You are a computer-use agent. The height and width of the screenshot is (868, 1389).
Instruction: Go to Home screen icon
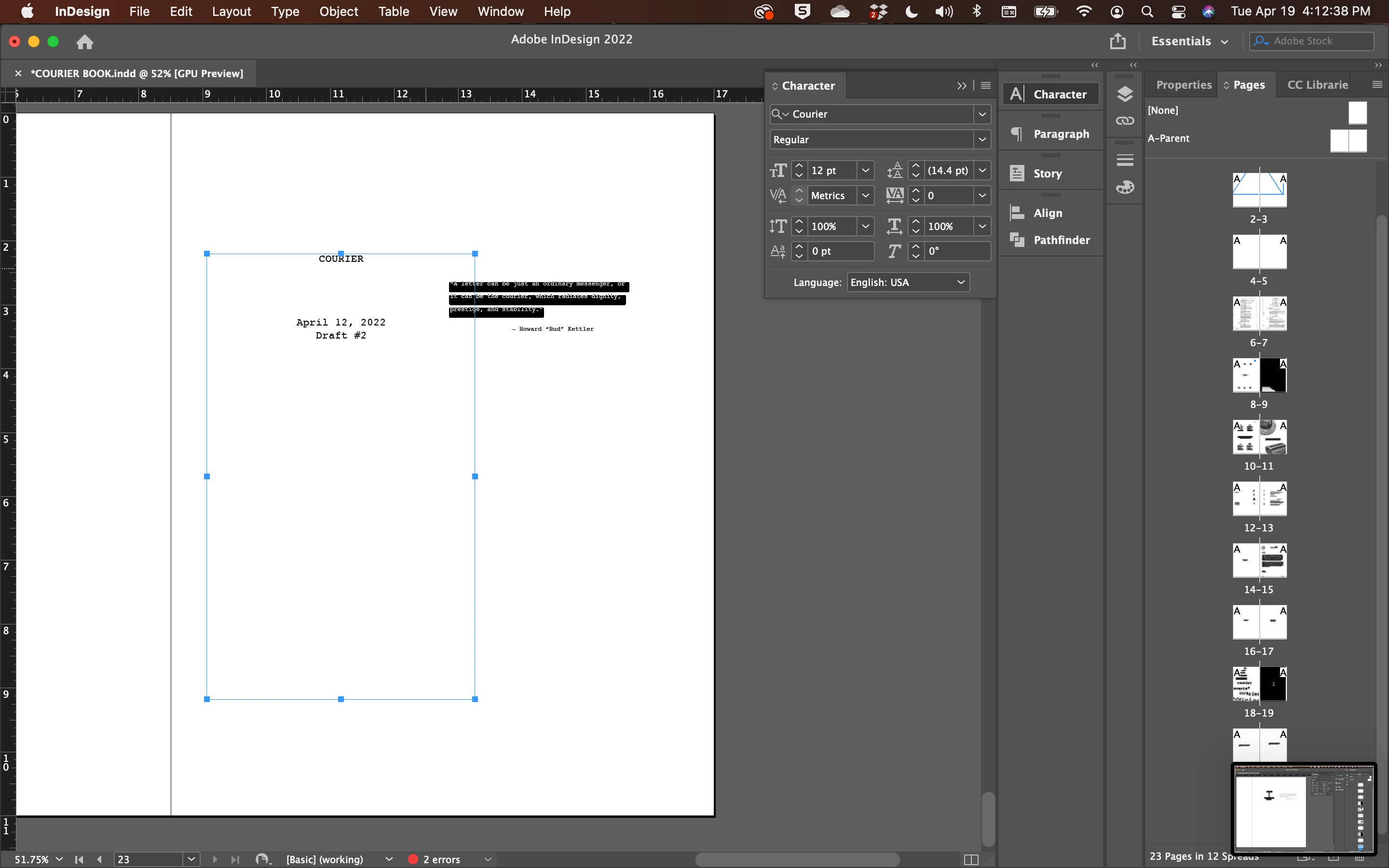pos(84,41)
